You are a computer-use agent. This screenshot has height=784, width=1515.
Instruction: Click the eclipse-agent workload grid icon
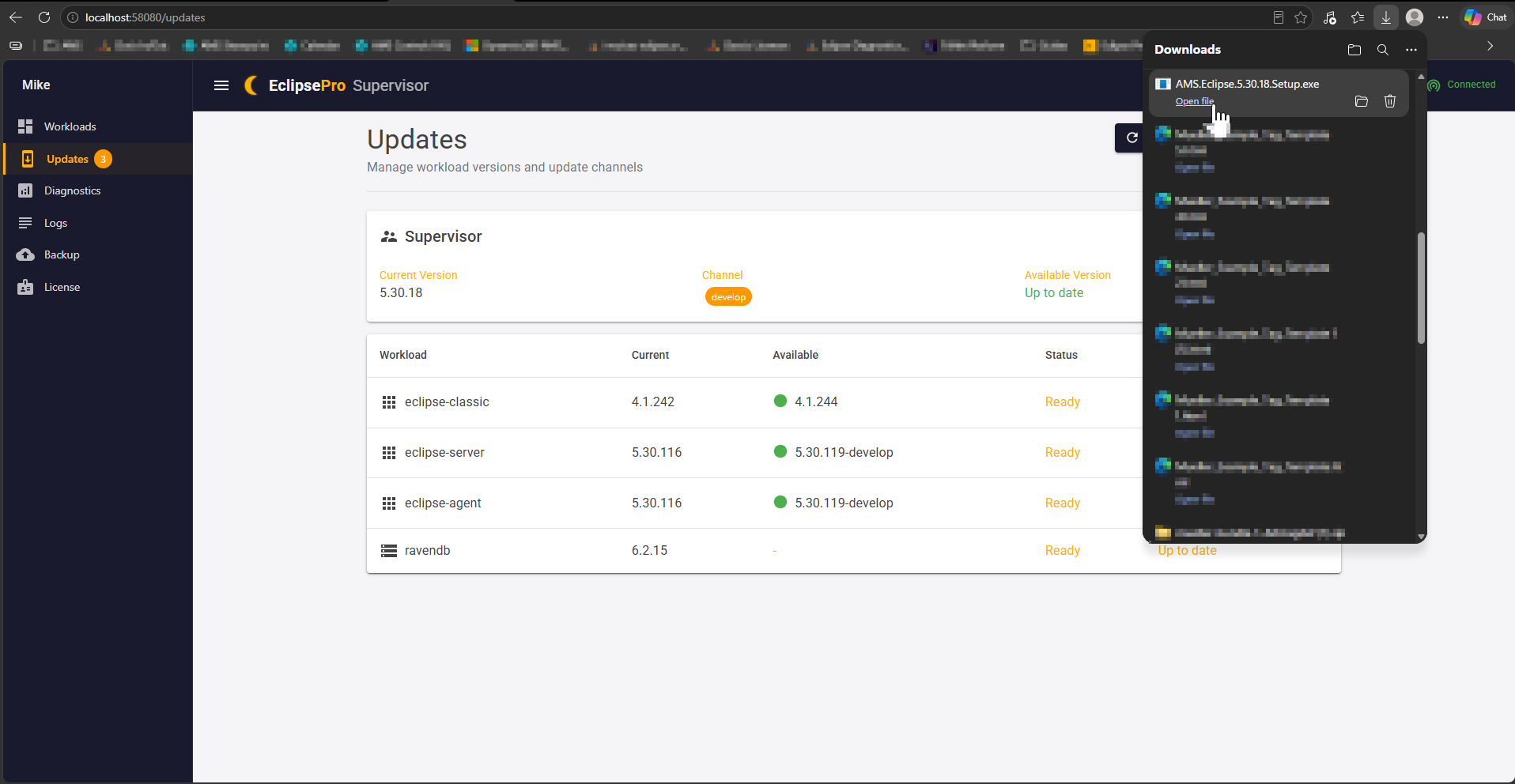pyautogui.click(x=389, y=503)
